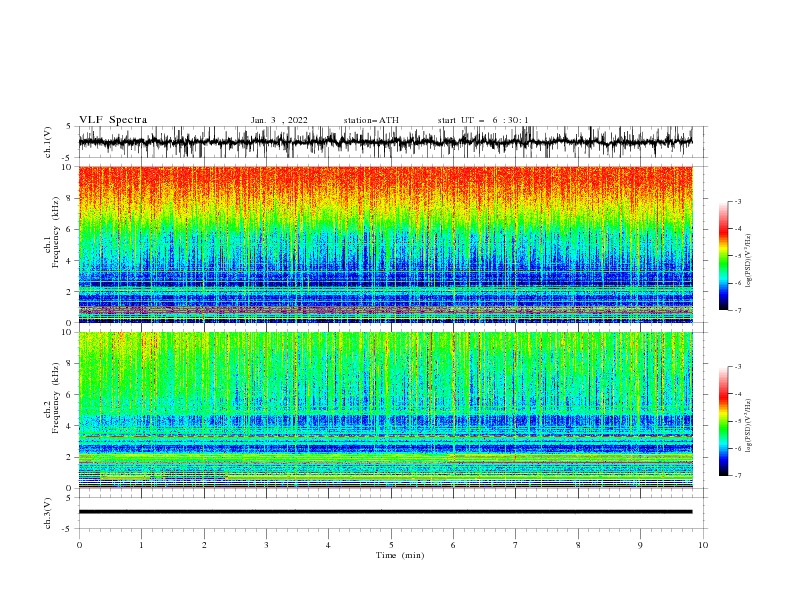Screen dimensions: 792x612
Task: Click the color scale bar beside ch.2 spectrogram
Action: tap(723, 421)
